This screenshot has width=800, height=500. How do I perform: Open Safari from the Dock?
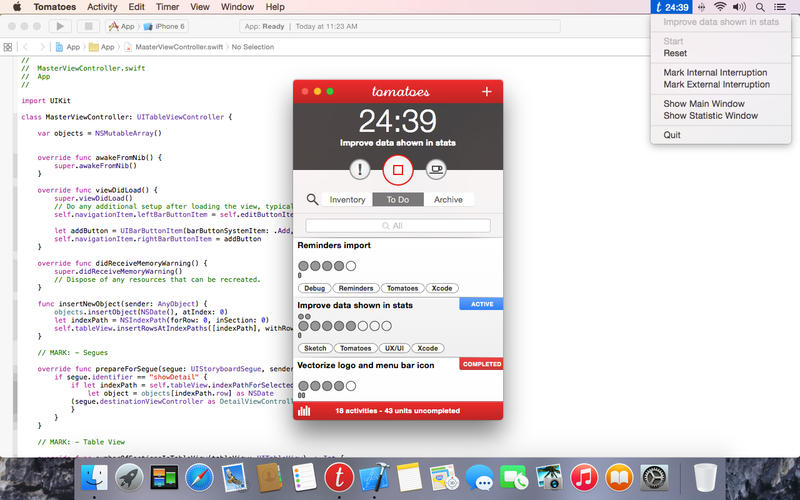199,478
